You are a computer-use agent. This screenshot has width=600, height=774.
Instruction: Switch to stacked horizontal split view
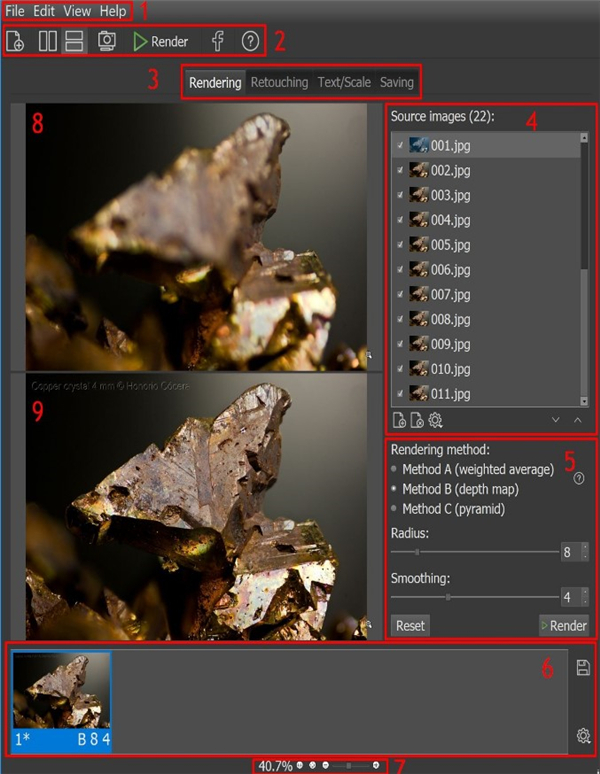pyautogui.click(x=73, y=41)
